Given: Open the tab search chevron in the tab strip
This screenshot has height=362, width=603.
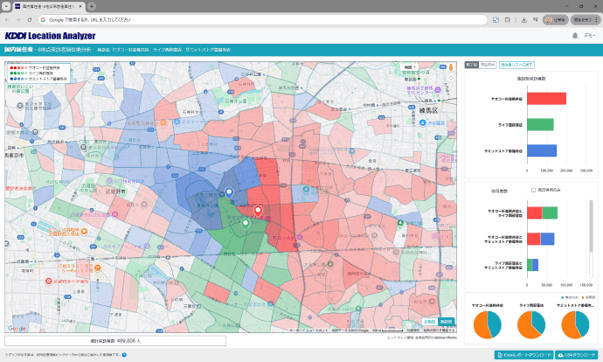Looking at the screenshot, I should coord(6,7).
